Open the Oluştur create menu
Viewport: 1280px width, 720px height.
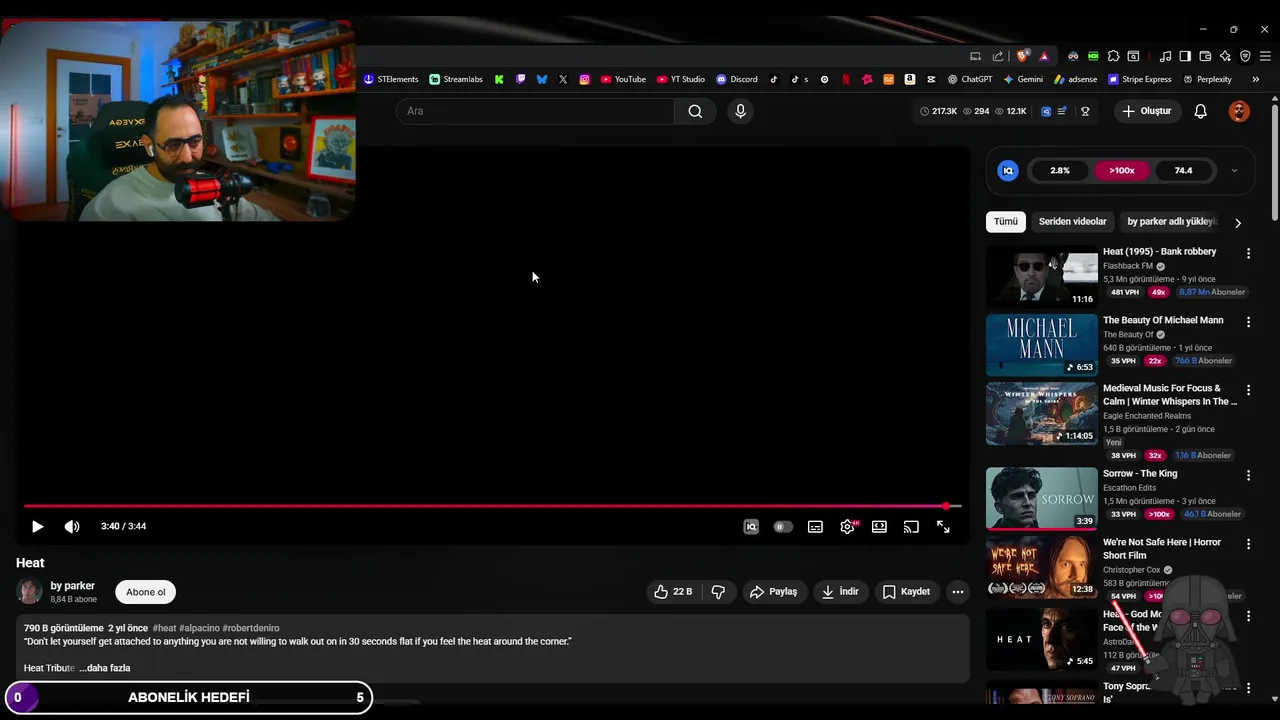pos(1146,111)
